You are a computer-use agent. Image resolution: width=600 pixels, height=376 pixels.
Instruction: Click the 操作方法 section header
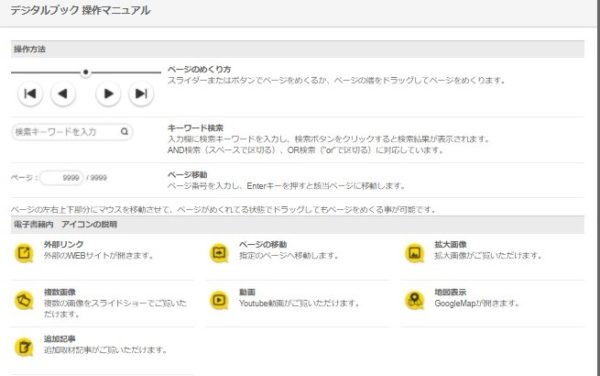[297, 49]
